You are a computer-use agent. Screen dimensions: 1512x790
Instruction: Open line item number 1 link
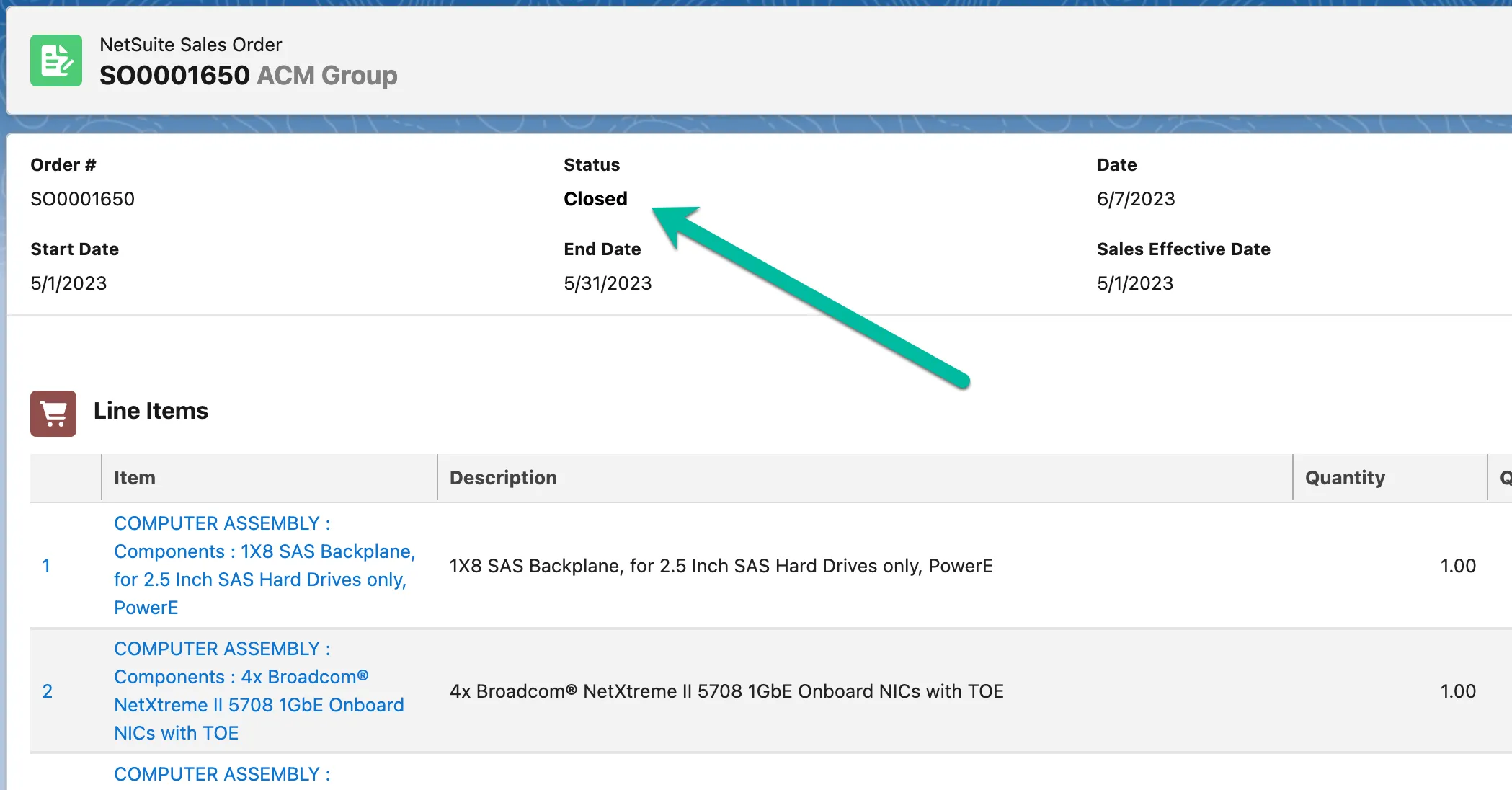click(x=46, y=566)
